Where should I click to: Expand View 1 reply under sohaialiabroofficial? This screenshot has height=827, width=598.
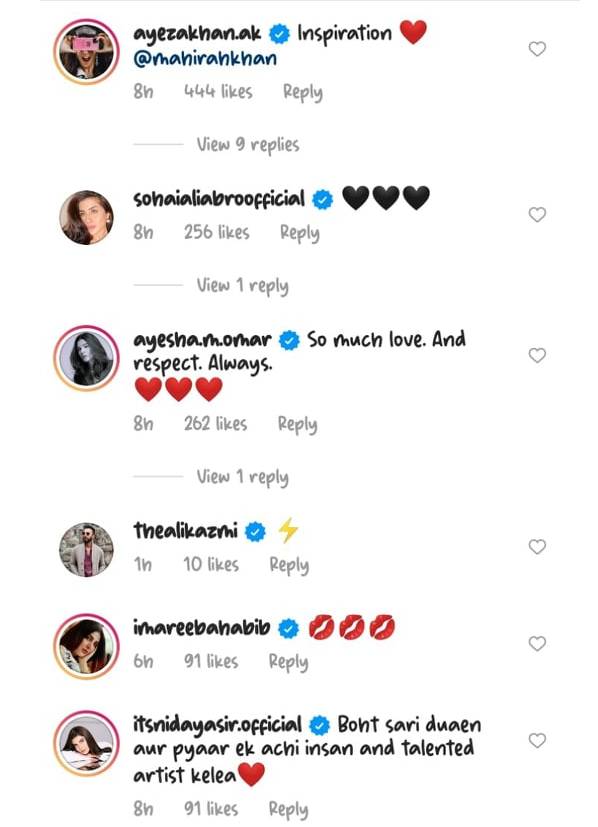coord(243,285)
